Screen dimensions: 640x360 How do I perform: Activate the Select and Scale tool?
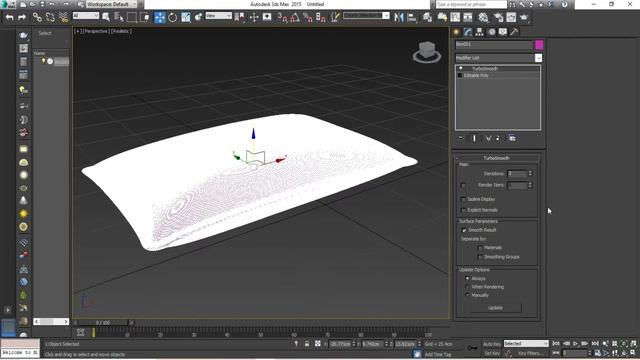click(186, 17)
